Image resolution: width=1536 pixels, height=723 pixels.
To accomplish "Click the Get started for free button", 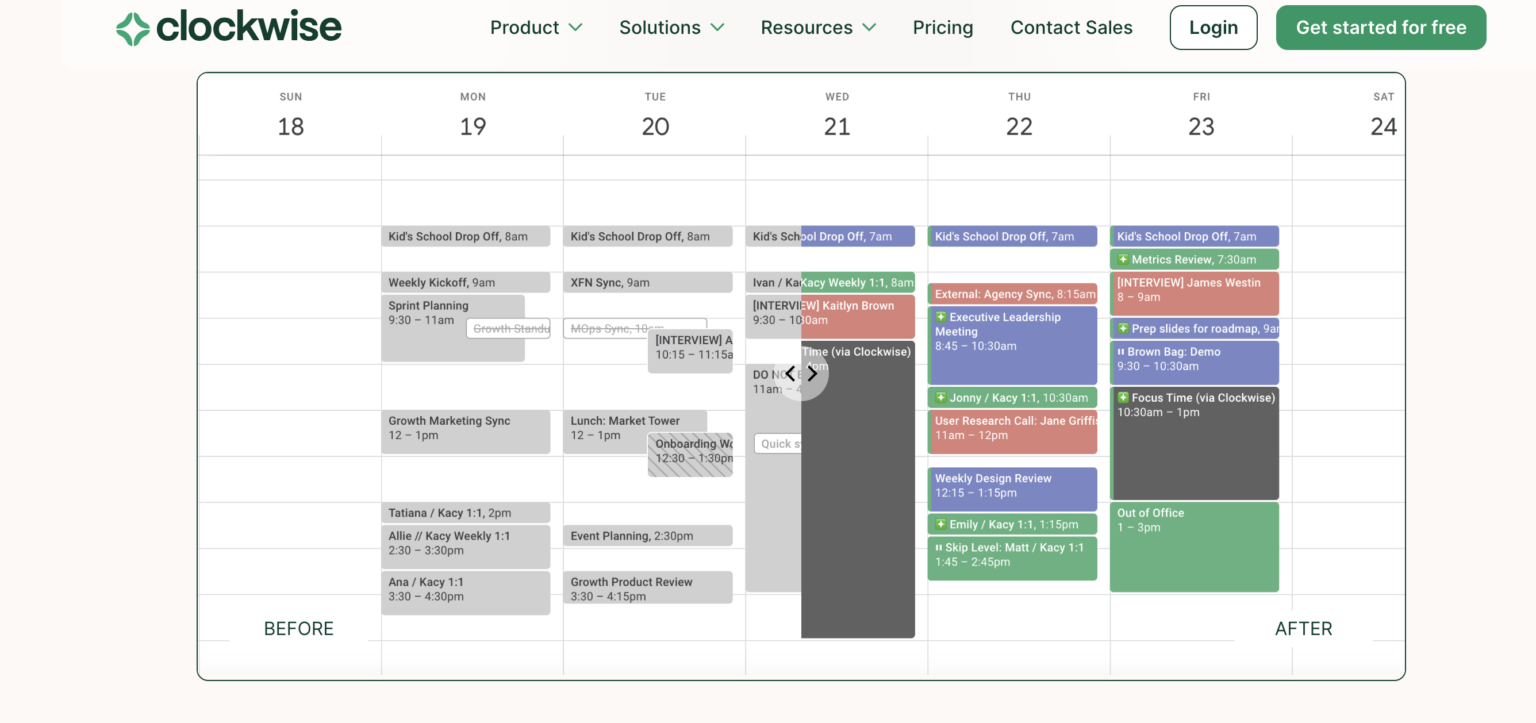I will (1381, 27).
